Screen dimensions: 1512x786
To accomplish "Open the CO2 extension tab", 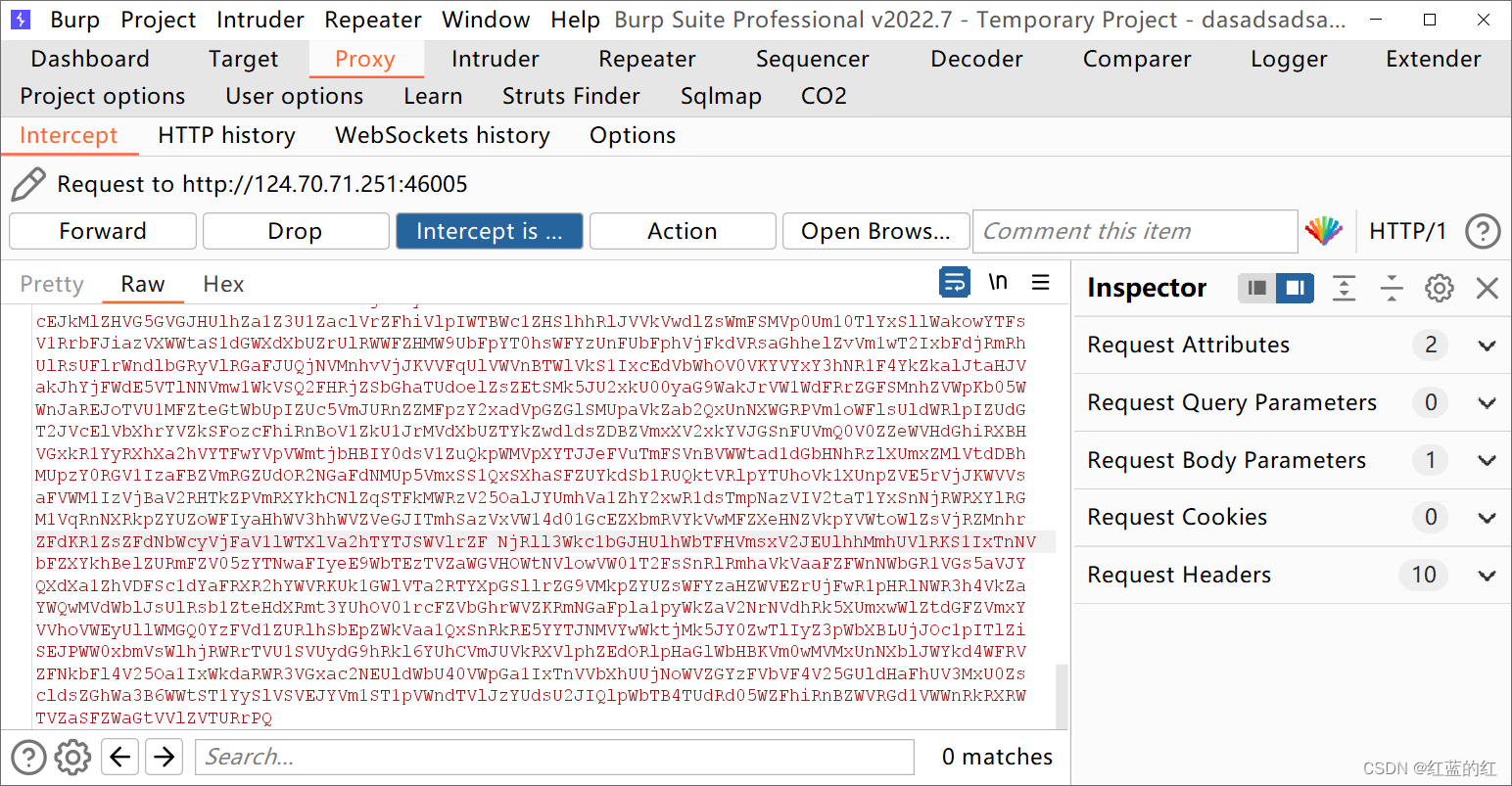I will click(x=824, y=96).
